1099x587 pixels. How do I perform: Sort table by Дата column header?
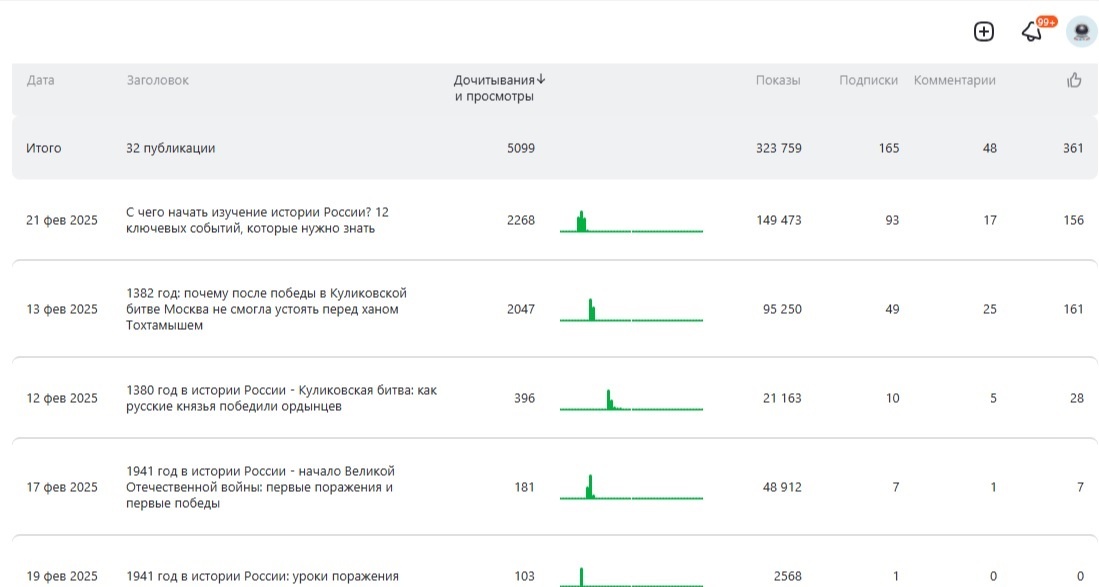tap(41, 81)
